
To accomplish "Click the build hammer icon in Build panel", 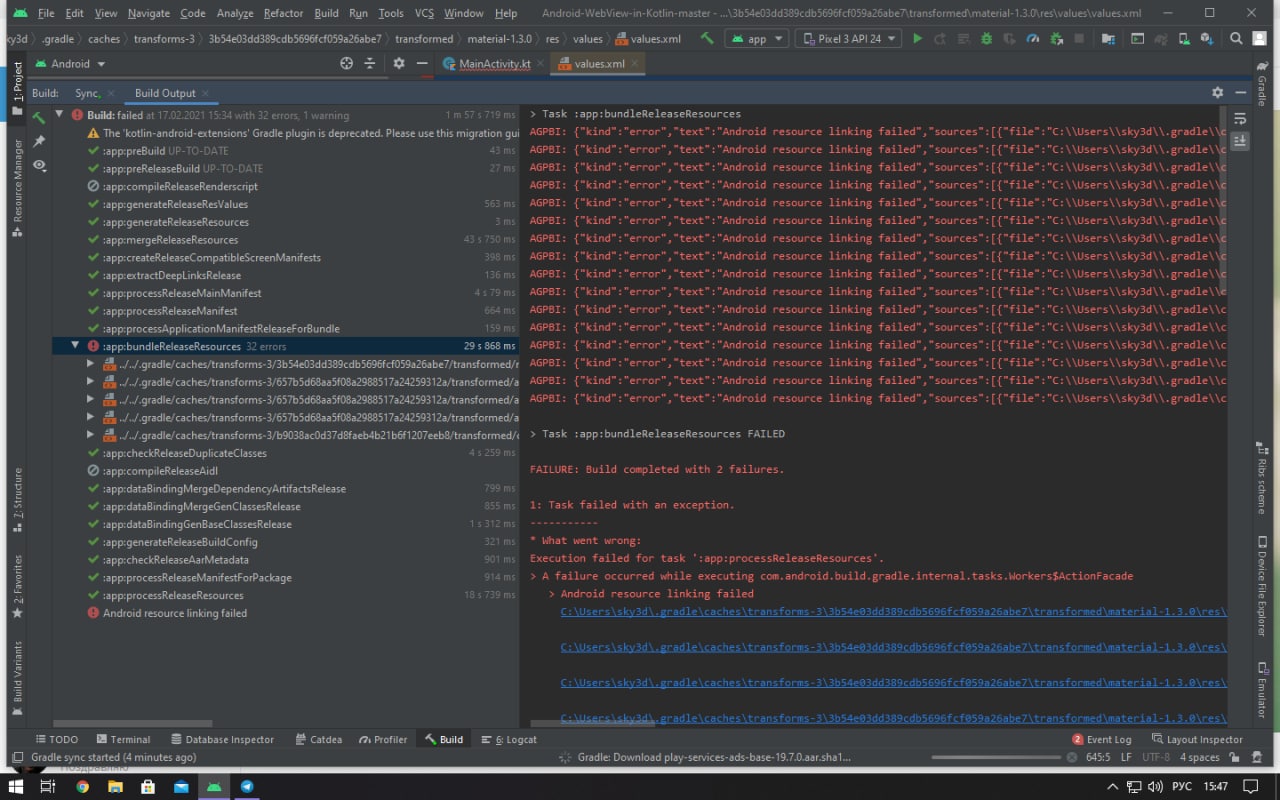I will [39, 118].
